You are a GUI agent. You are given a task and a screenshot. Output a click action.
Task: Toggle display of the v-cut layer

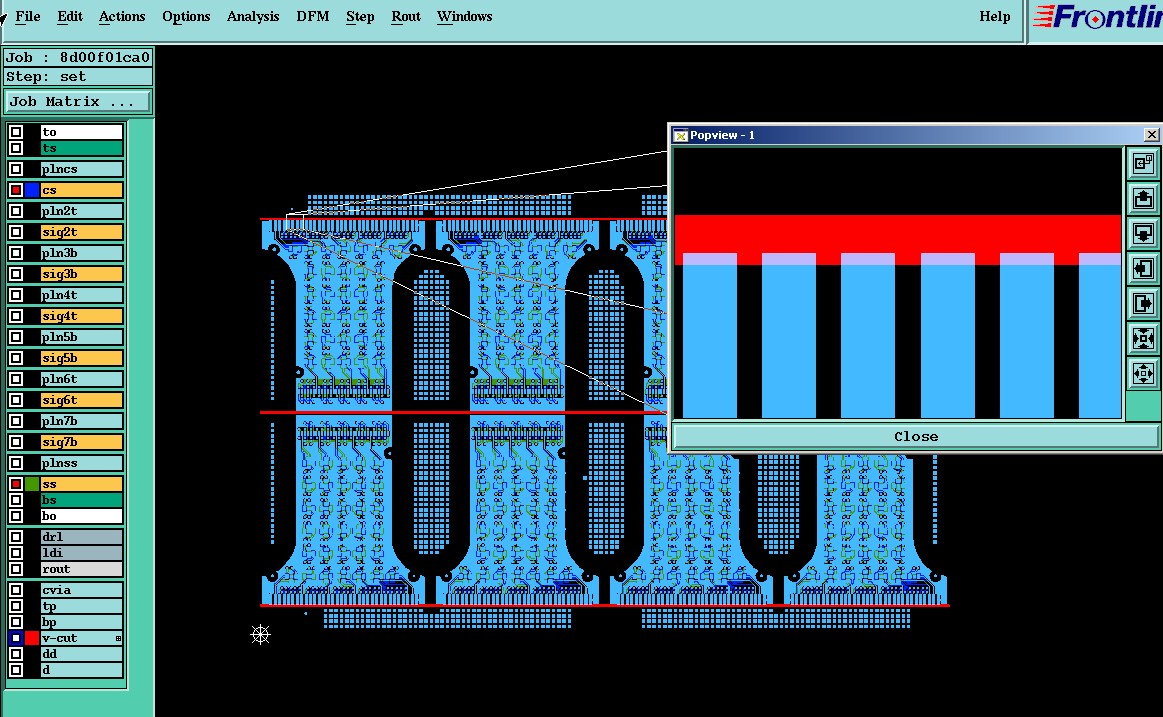(x=16, y=638)
